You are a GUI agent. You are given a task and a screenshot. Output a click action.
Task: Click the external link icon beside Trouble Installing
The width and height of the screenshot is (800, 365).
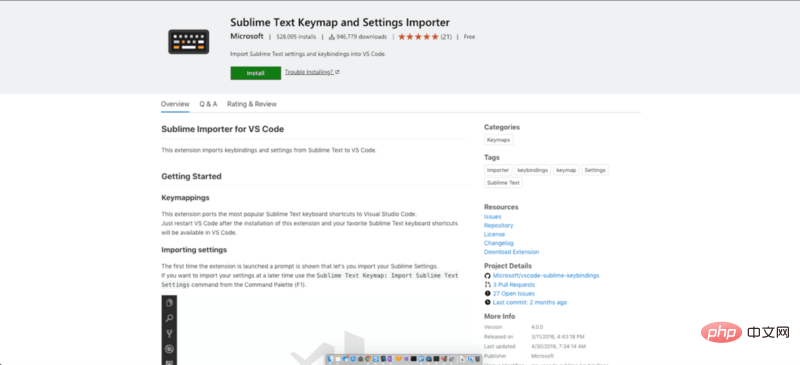(337, 72)
